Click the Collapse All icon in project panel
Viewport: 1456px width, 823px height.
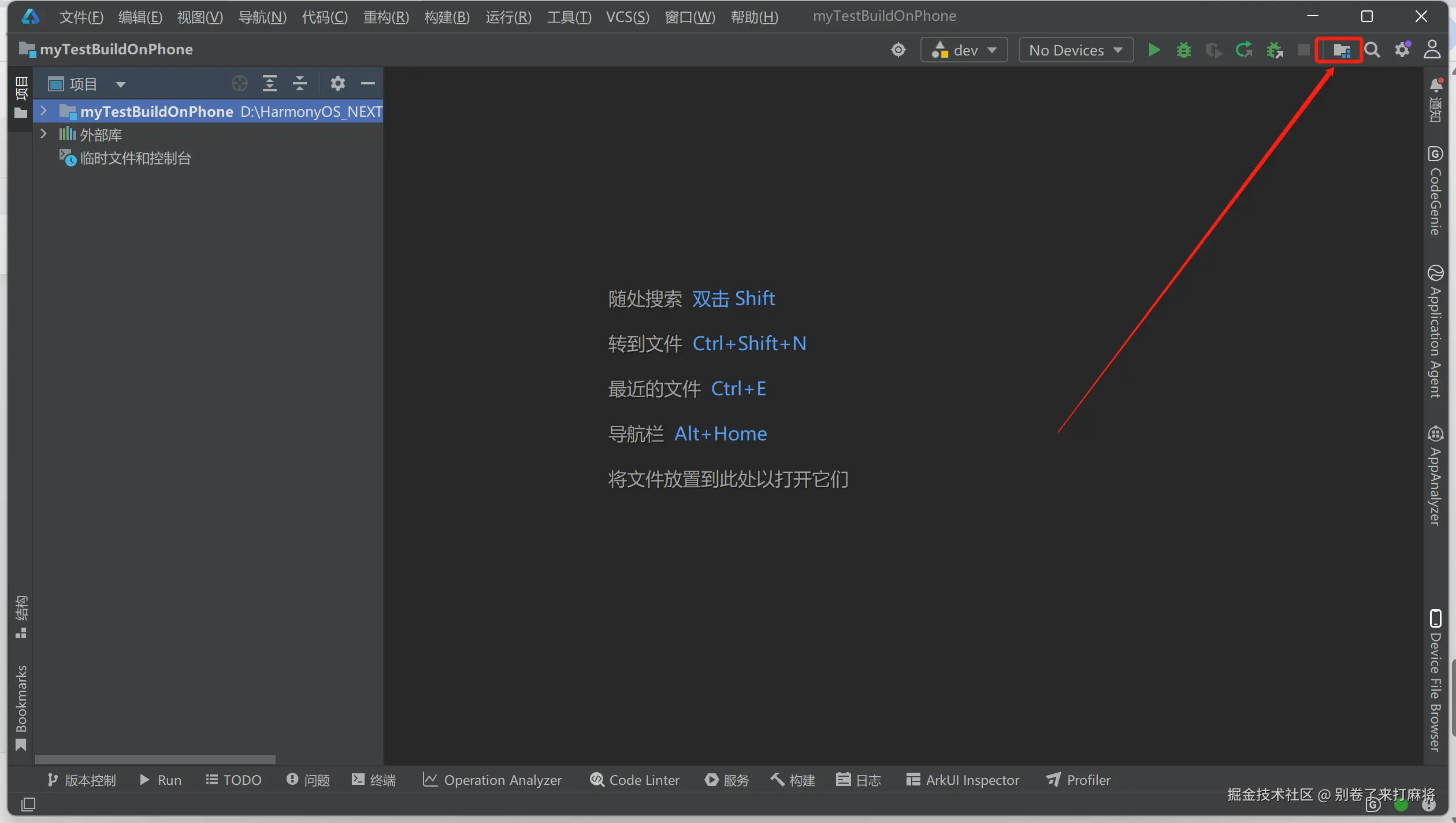[299, 84]
